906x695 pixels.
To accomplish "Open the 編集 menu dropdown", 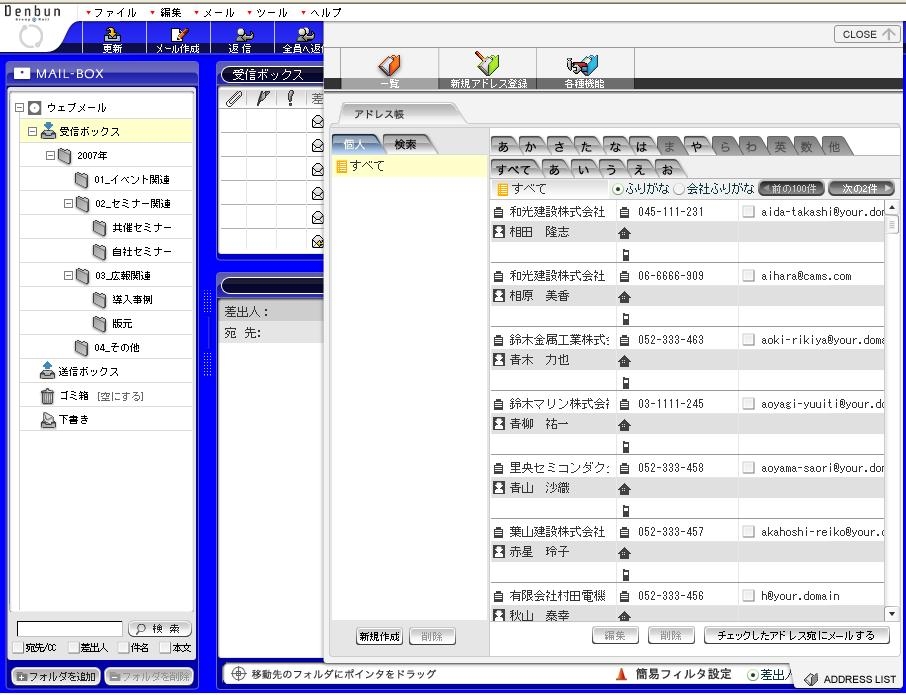I will tap(165, 12).
